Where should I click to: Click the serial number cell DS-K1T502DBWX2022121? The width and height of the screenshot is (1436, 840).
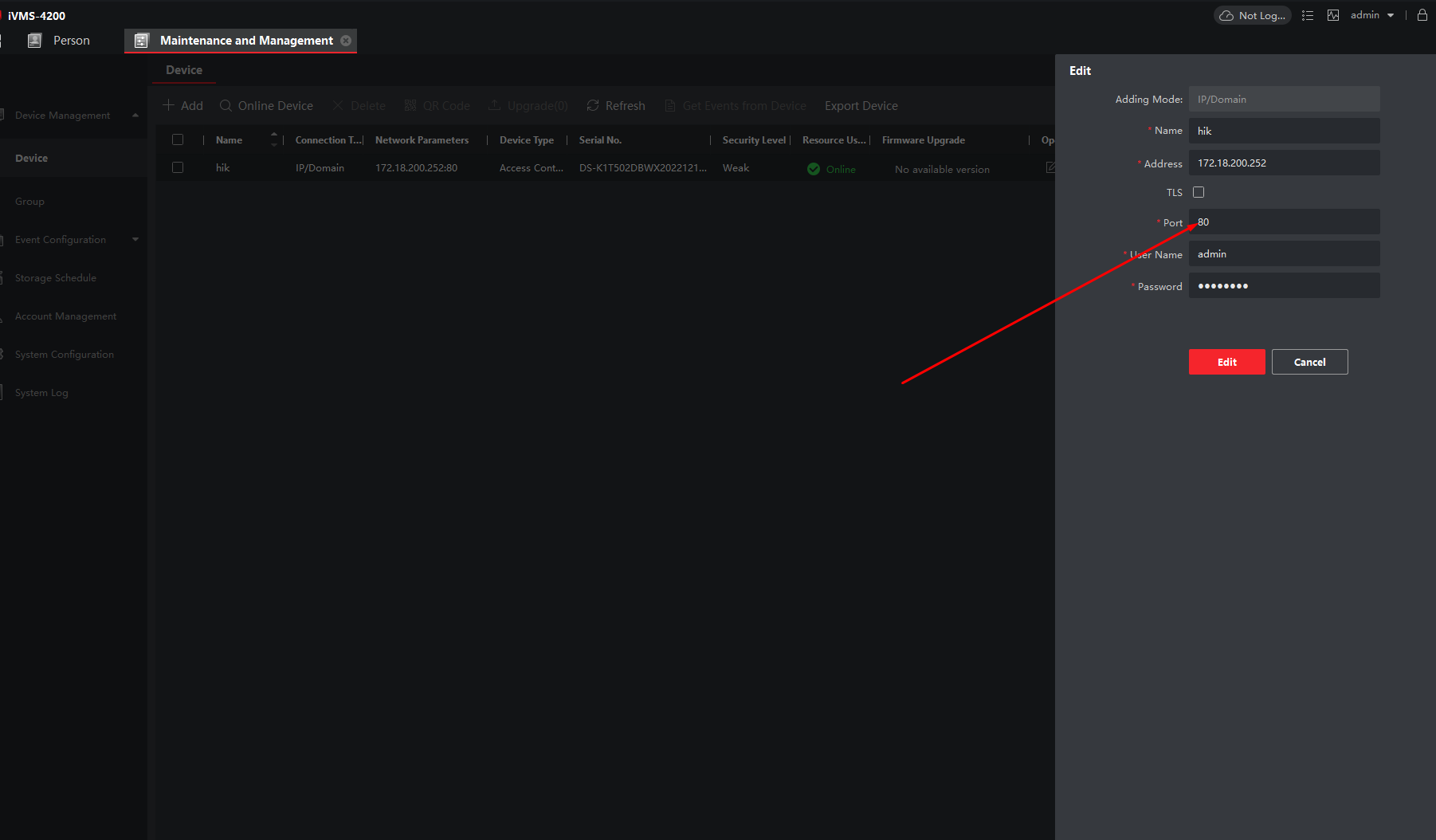[642, 167]
